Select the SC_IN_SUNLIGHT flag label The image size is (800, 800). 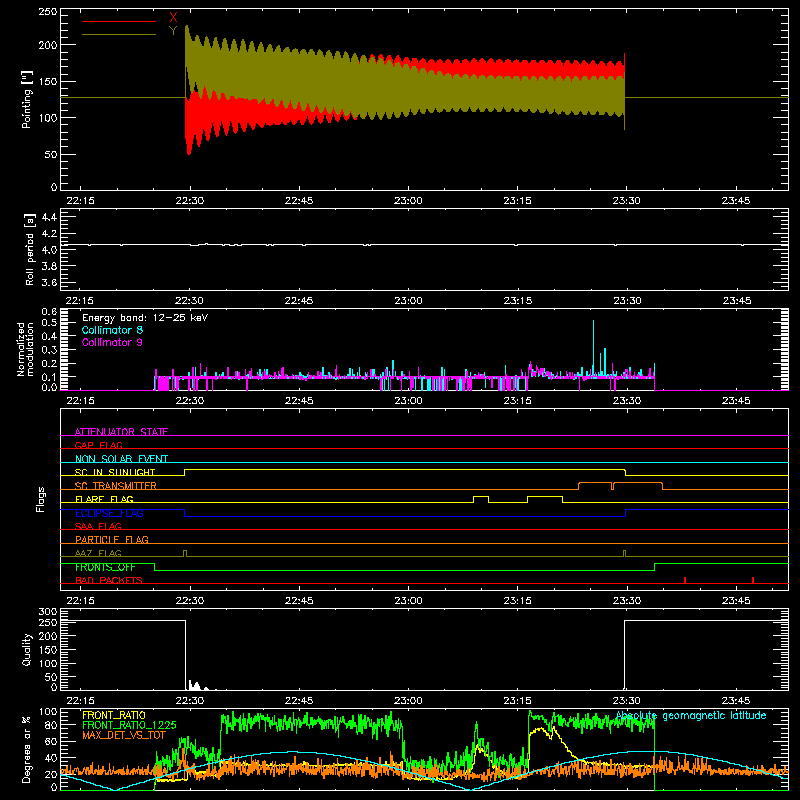click(x=115, y=472)
